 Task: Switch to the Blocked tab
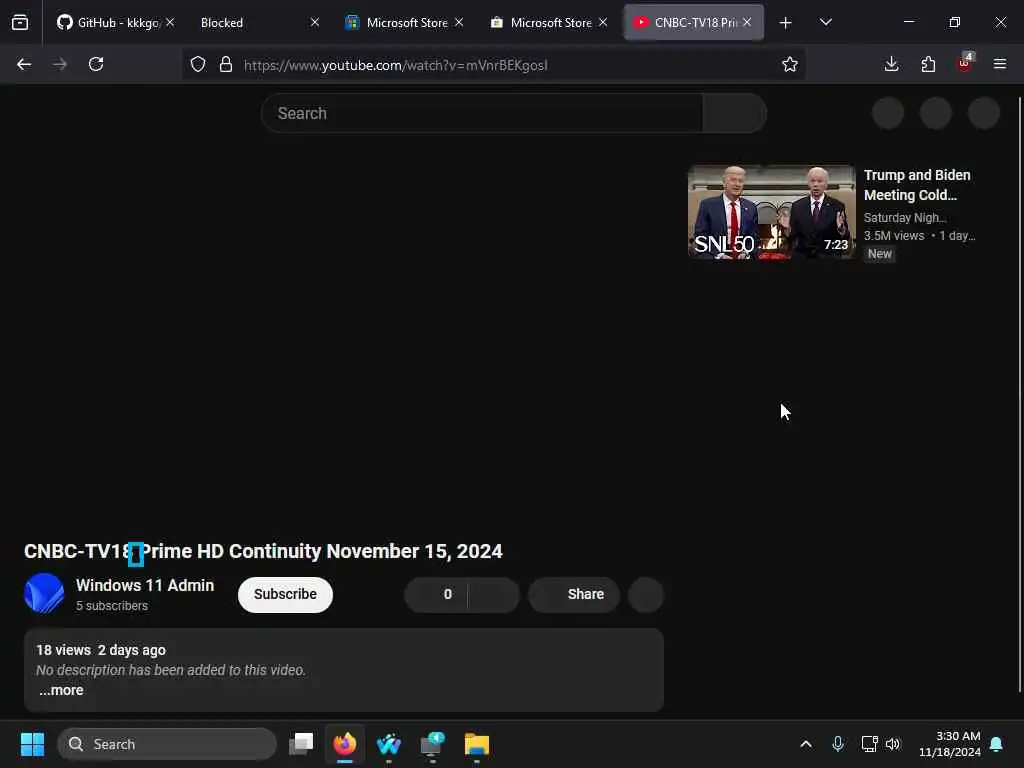point(260,23)
